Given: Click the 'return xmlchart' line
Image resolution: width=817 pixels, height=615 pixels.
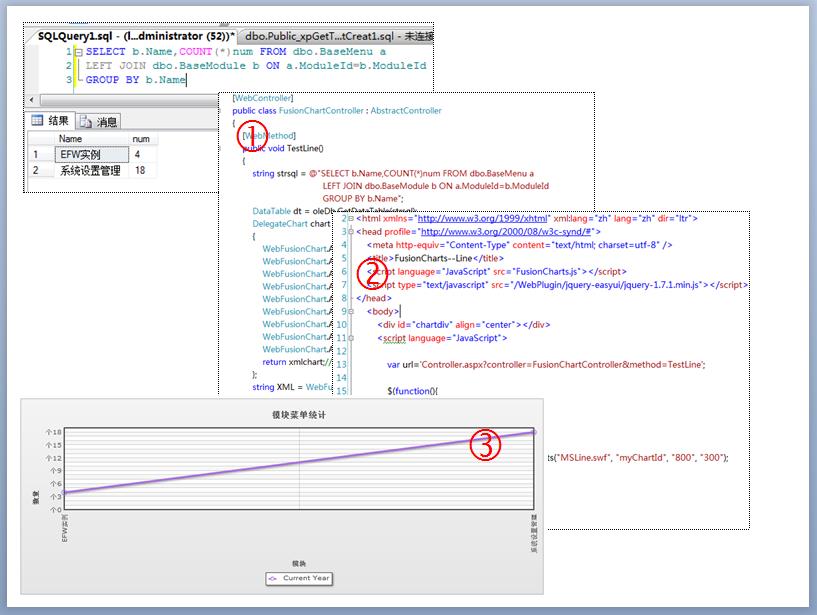Looking at the screenshot, I should tap(297, 362).
